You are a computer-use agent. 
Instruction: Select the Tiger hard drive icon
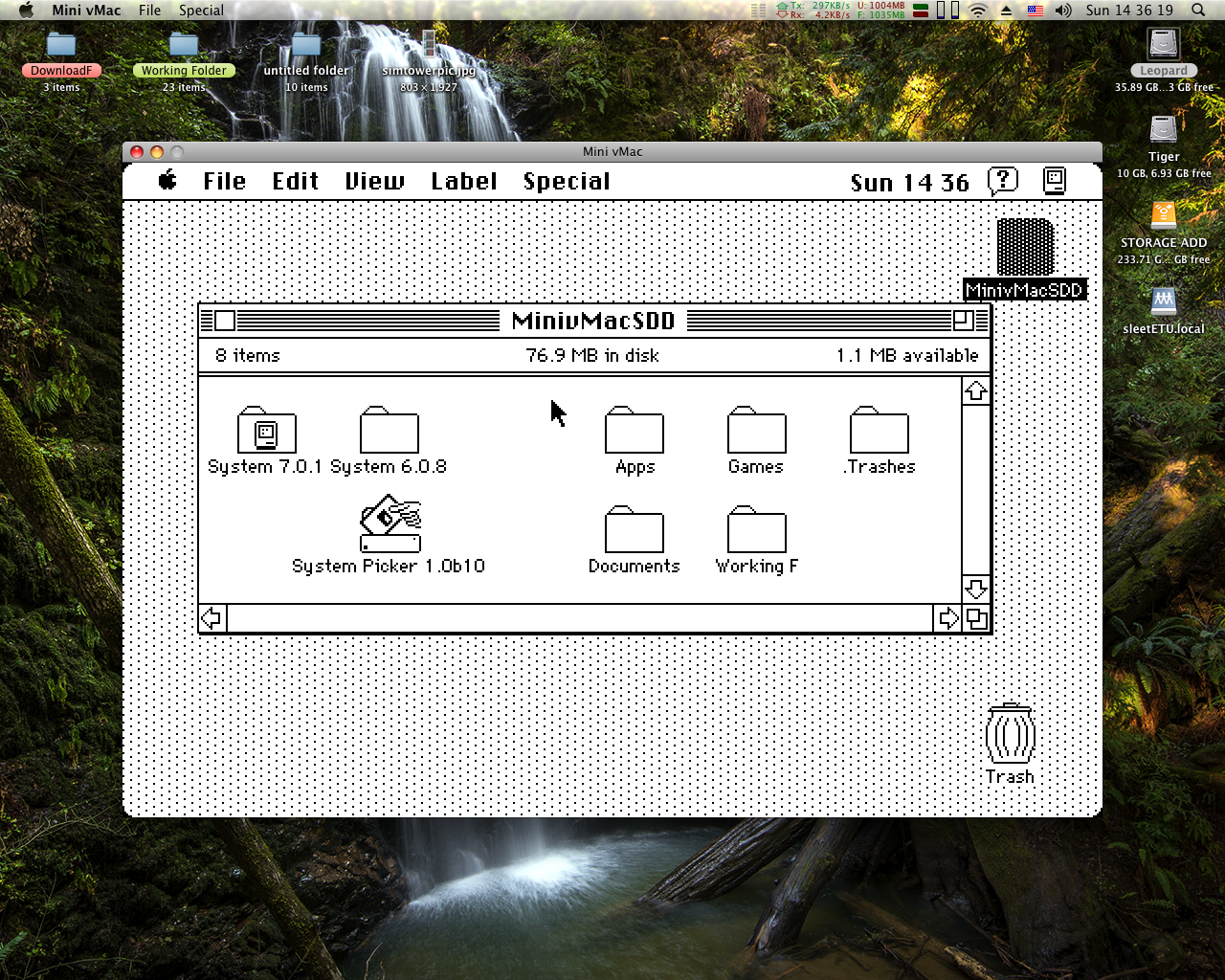click(1164, 130)
